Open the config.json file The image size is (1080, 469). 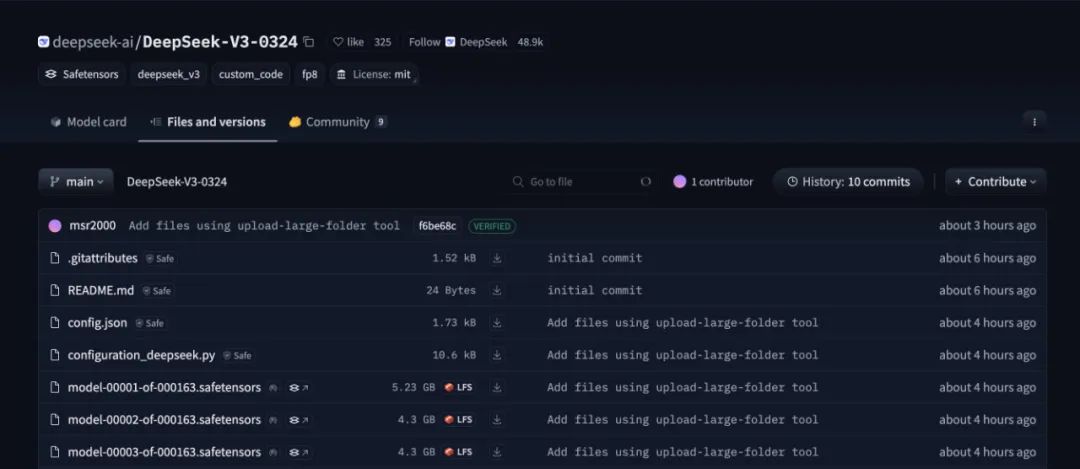point(97,323)
